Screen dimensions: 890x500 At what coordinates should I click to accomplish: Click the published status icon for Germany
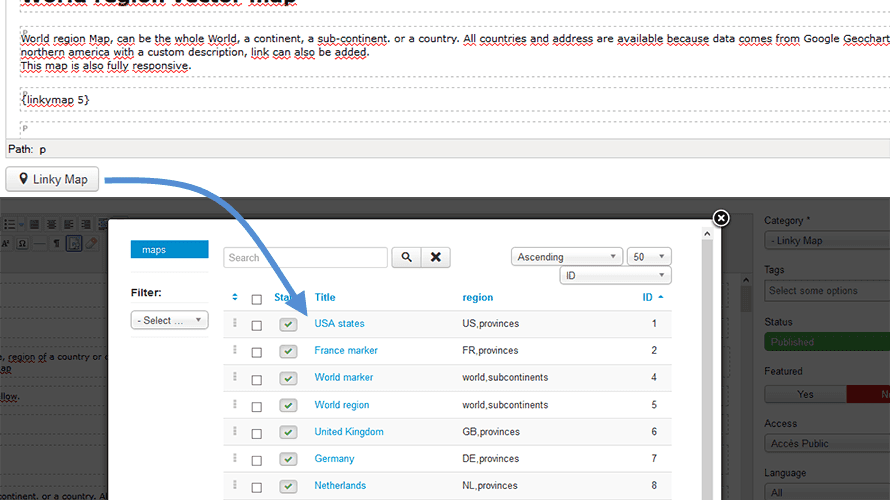[288, 459]
